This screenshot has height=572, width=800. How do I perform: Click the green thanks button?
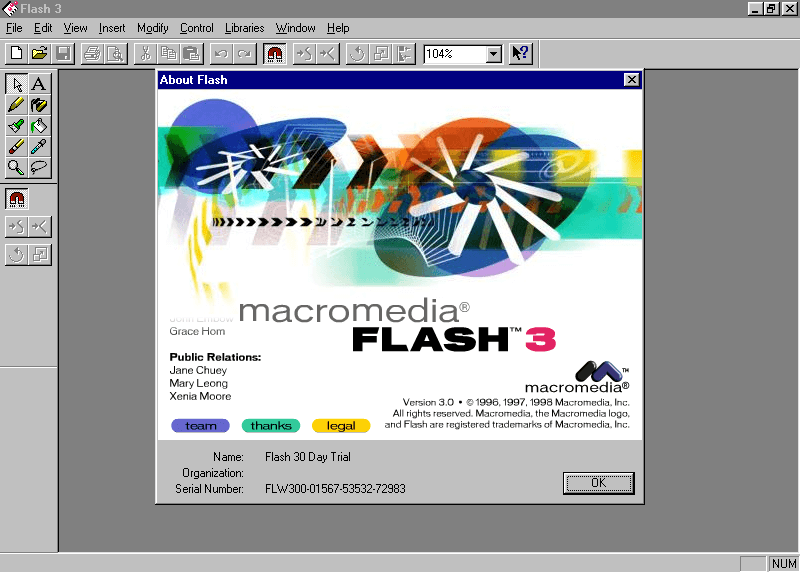[271, 426]
